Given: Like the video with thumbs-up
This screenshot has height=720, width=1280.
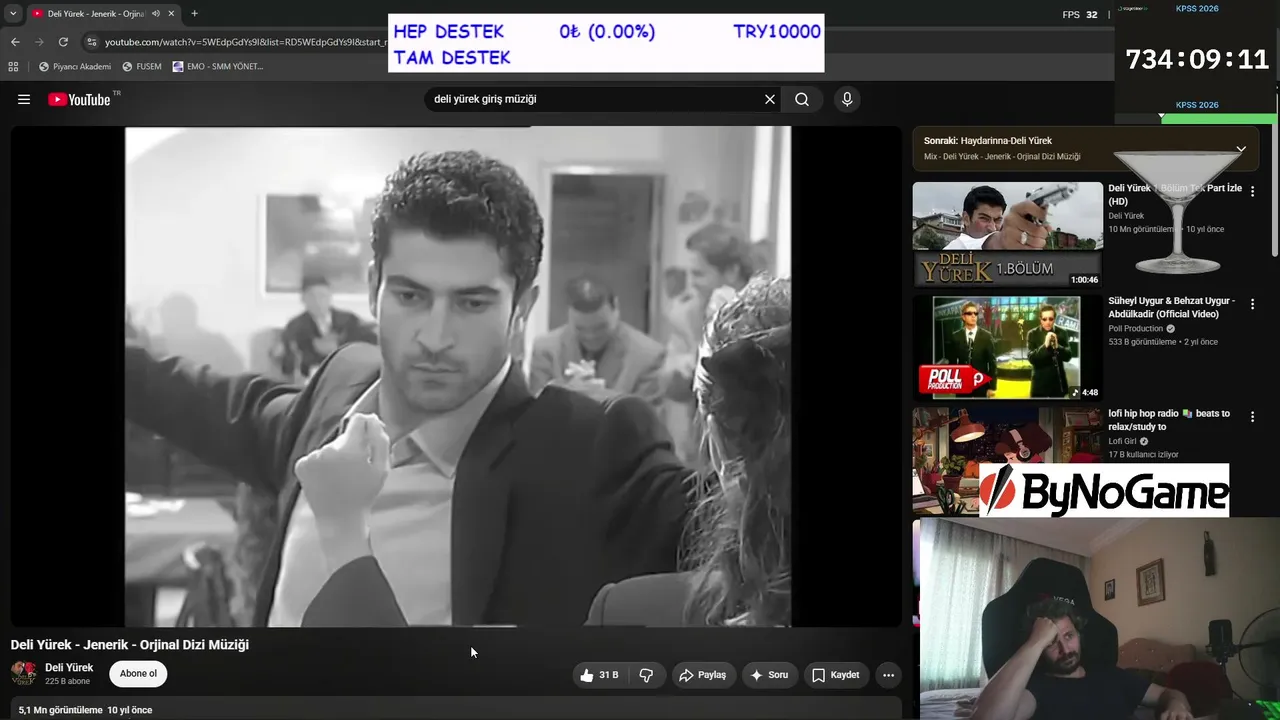Looking at the screenshot, I should tap(598, 675).
